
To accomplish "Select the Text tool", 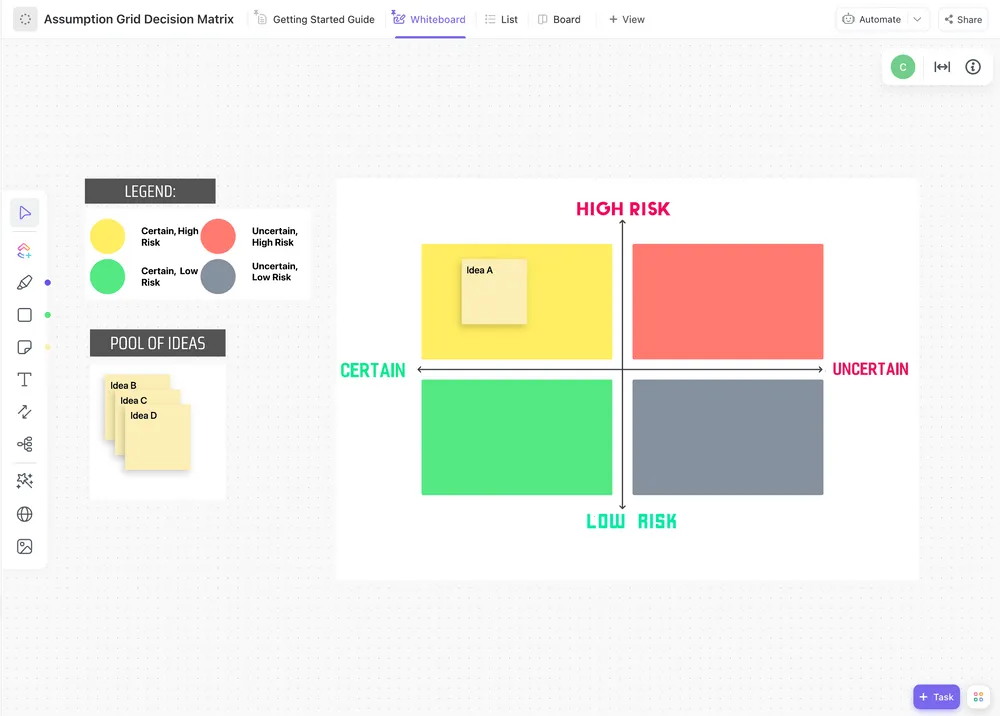I will pyautogui.click(x=24, y=379).
